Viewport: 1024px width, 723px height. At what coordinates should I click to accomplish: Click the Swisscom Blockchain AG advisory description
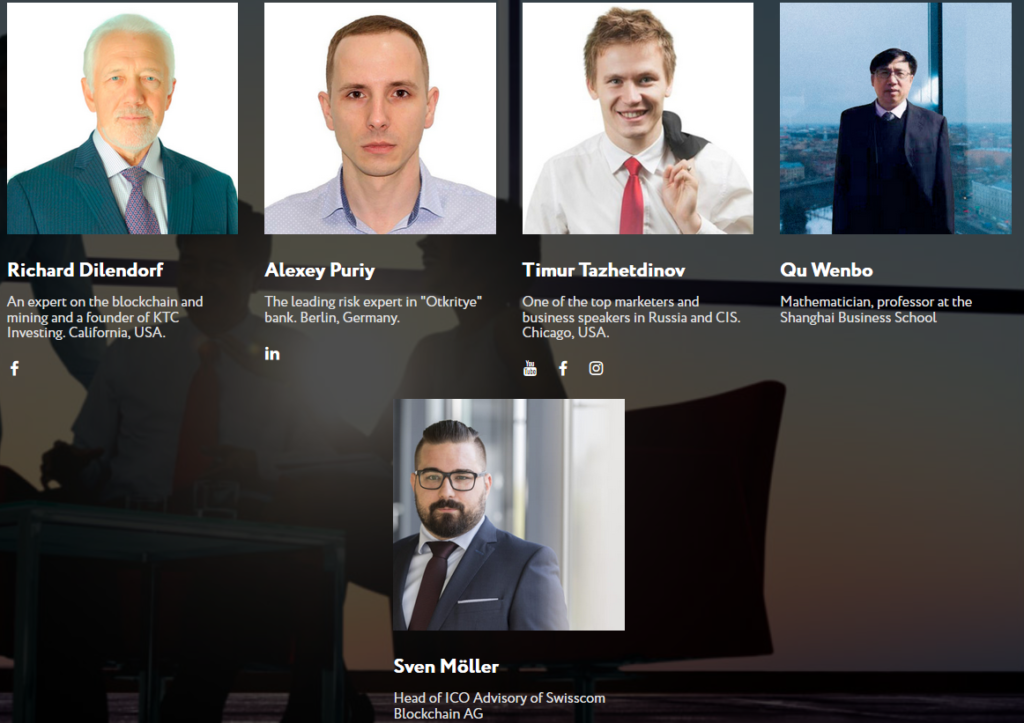[500, 705]
